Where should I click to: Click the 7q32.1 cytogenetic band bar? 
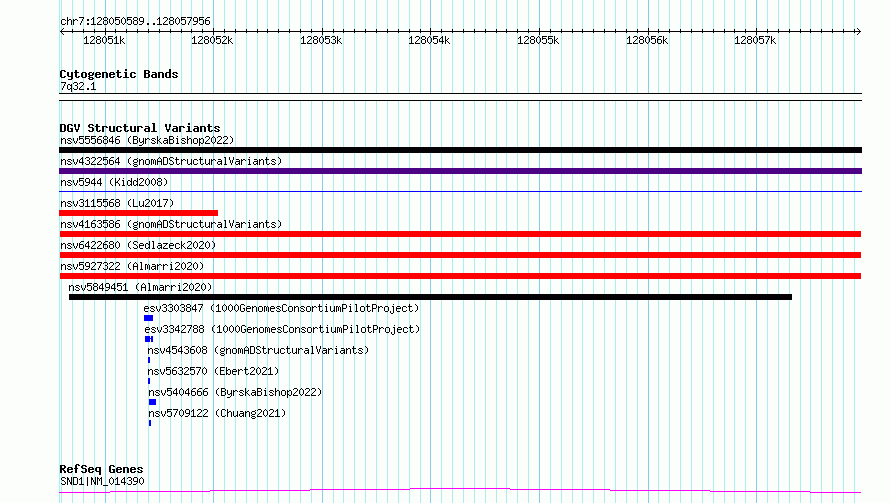(460, 97)
